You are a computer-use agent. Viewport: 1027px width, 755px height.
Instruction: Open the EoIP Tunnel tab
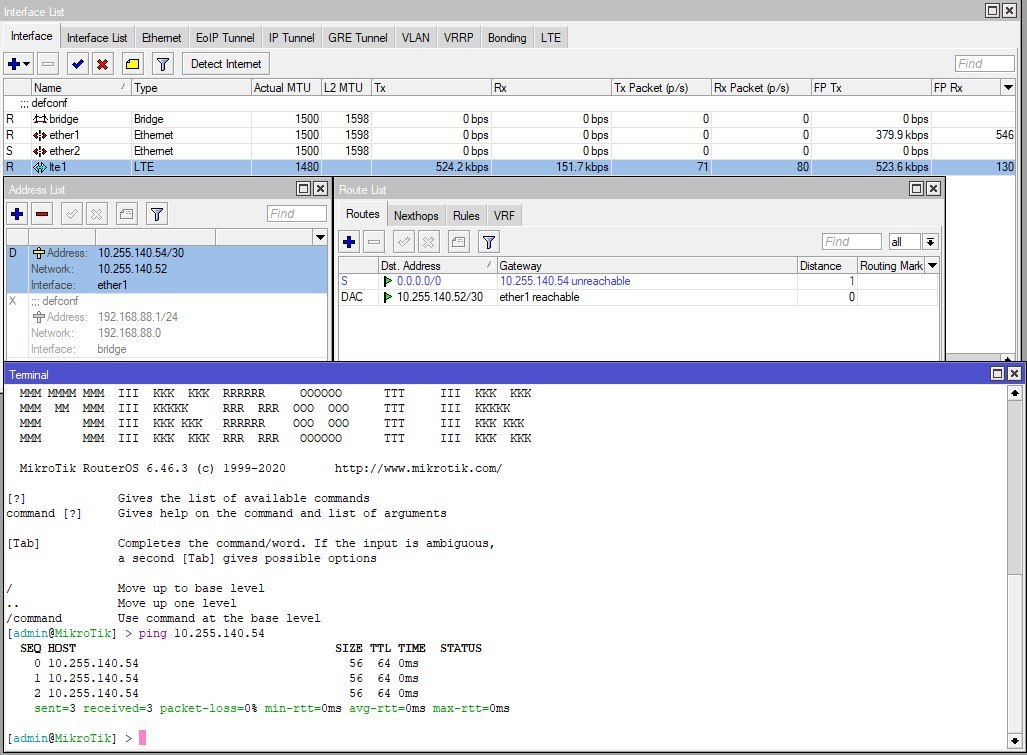click(x=225, y=38)
